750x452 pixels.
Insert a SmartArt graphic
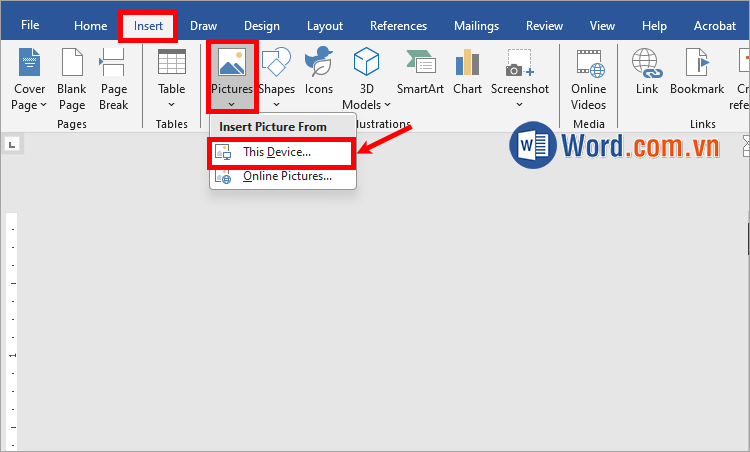tap(420, 66)
